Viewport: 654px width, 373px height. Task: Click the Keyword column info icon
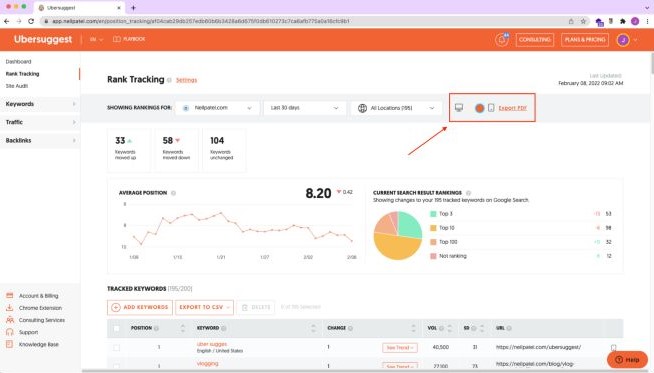pyautogui.click(x=224, y=329)
